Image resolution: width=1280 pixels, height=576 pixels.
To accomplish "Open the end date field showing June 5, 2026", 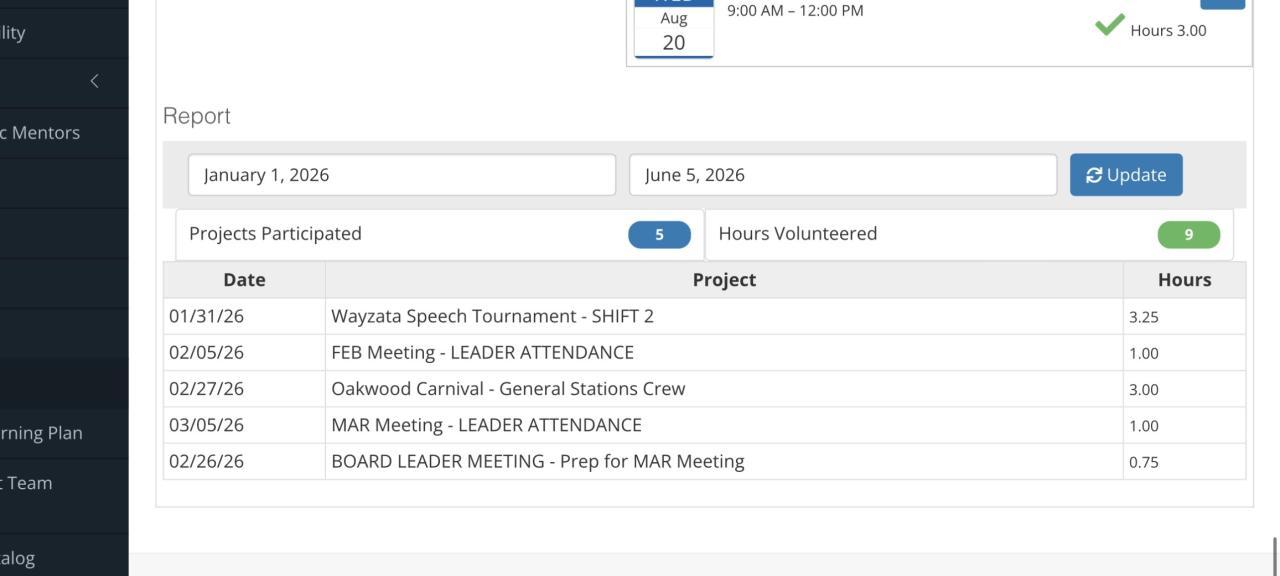I will coord(842,175).
